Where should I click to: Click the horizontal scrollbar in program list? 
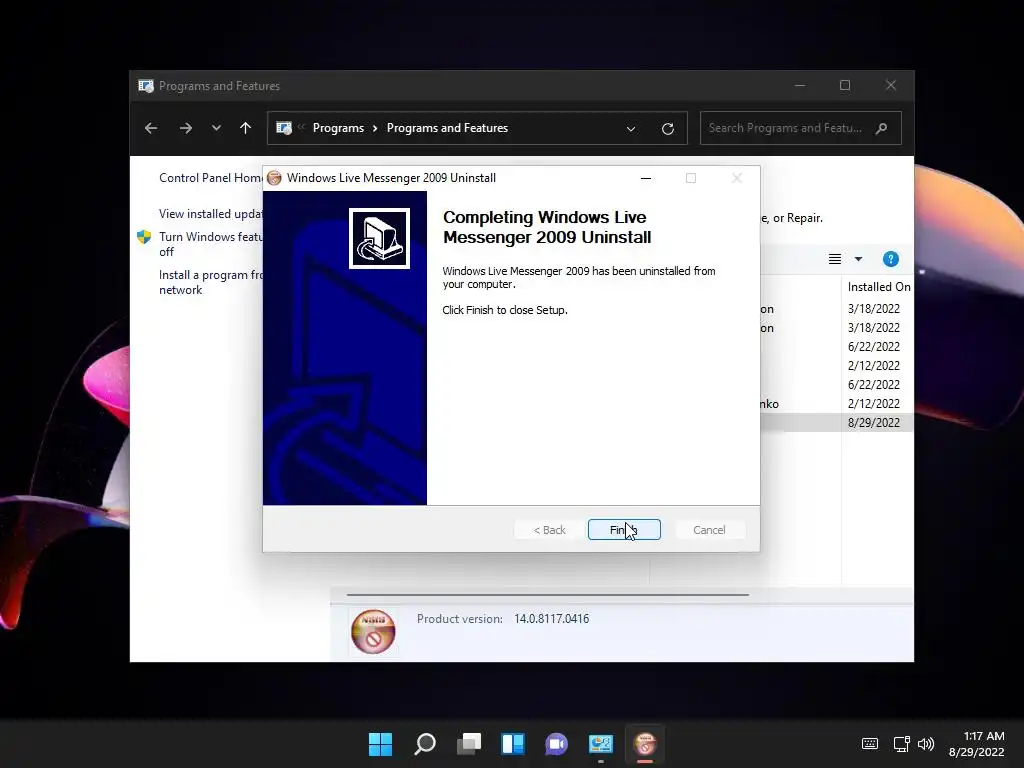(547, 595)
